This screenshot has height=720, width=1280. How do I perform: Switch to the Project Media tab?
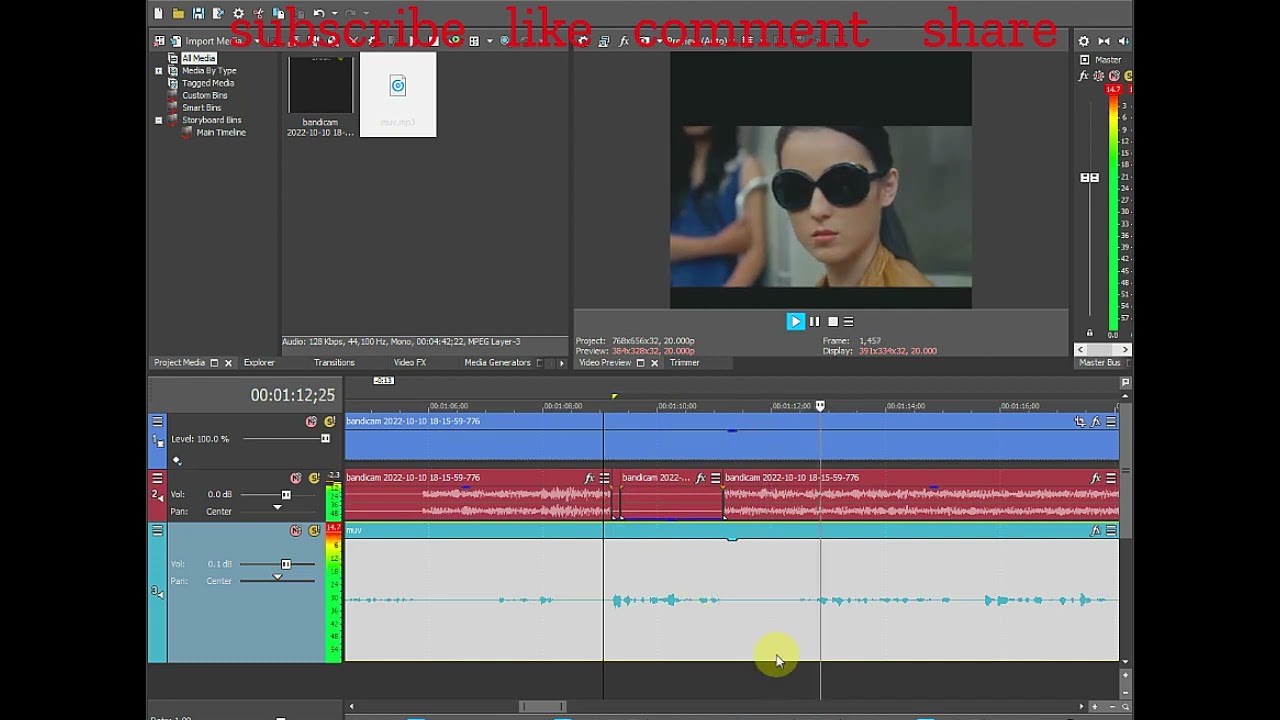point(179,363)
